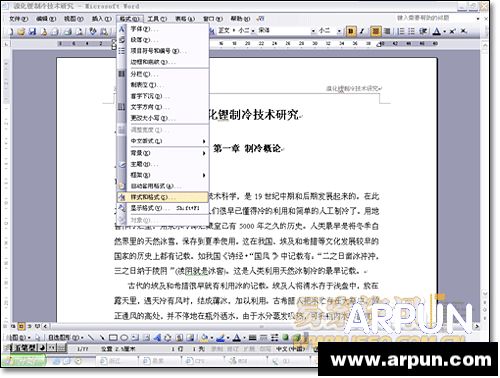500x378 pixels.
Task: Choose 项目符号和编号 menu entry
Action: [163, 51]
